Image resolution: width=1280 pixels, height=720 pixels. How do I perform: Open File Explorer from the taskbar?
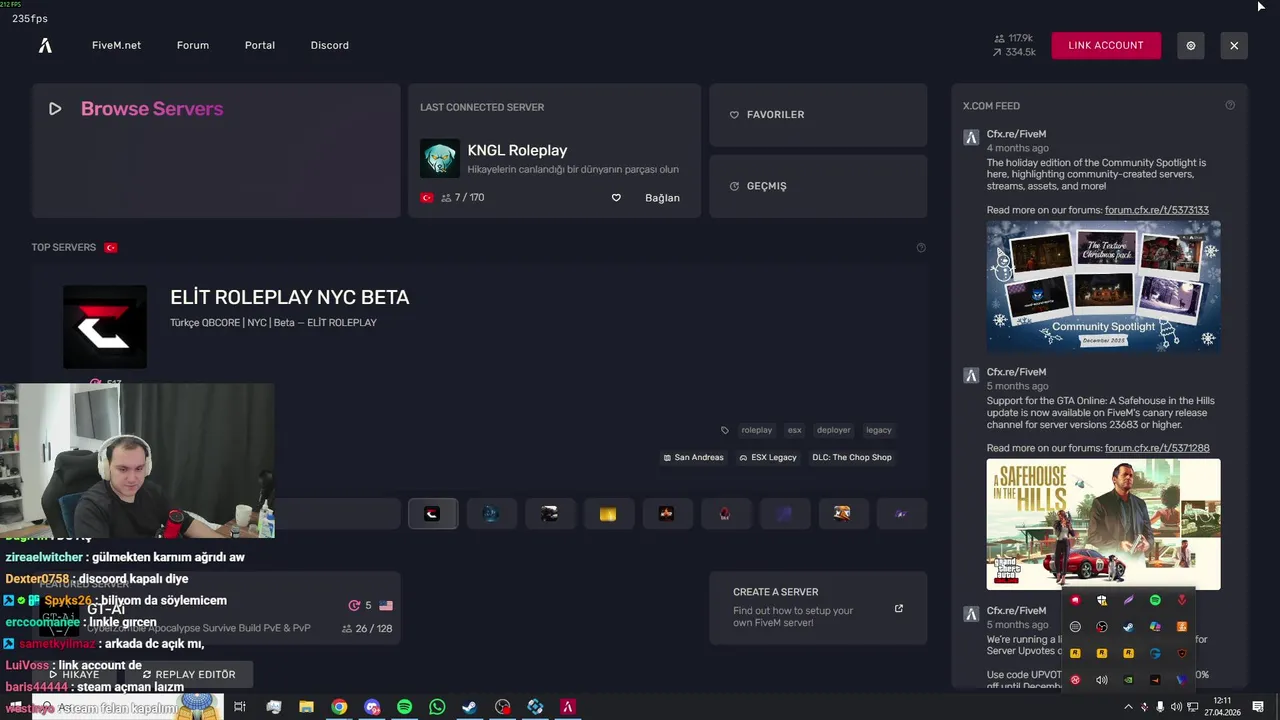pyautogui.click(x=306, y=707)
